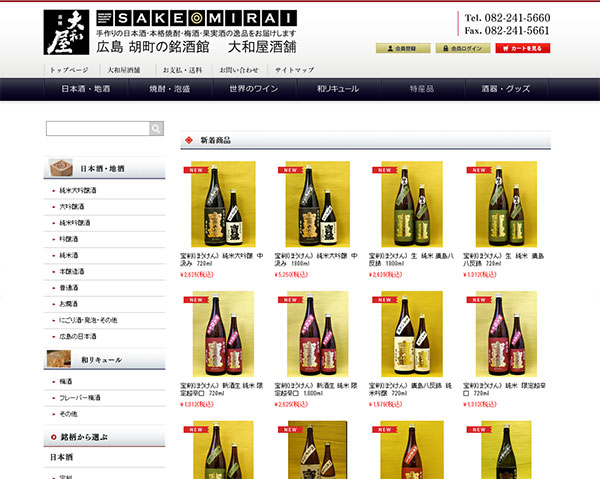Click the SAKE MIRAI banner logo
The height and width of the screenshot is (479, 600).
point(196,18)
